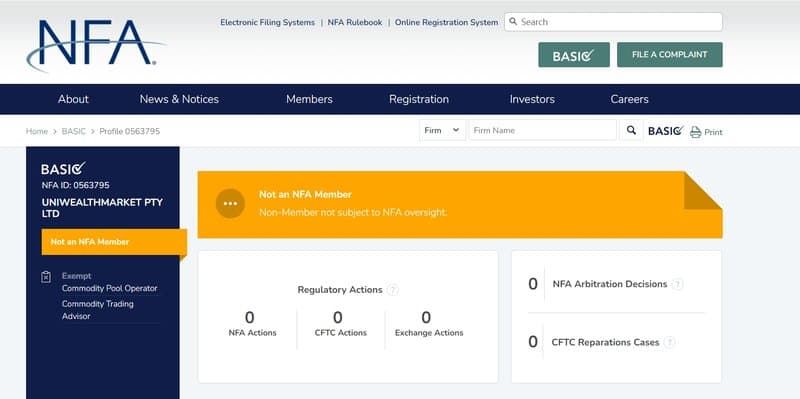Image resolution: width=800 pixels, height=399 pixels.
Task: Click the BASIC logo beside Print
Action: 666,131
